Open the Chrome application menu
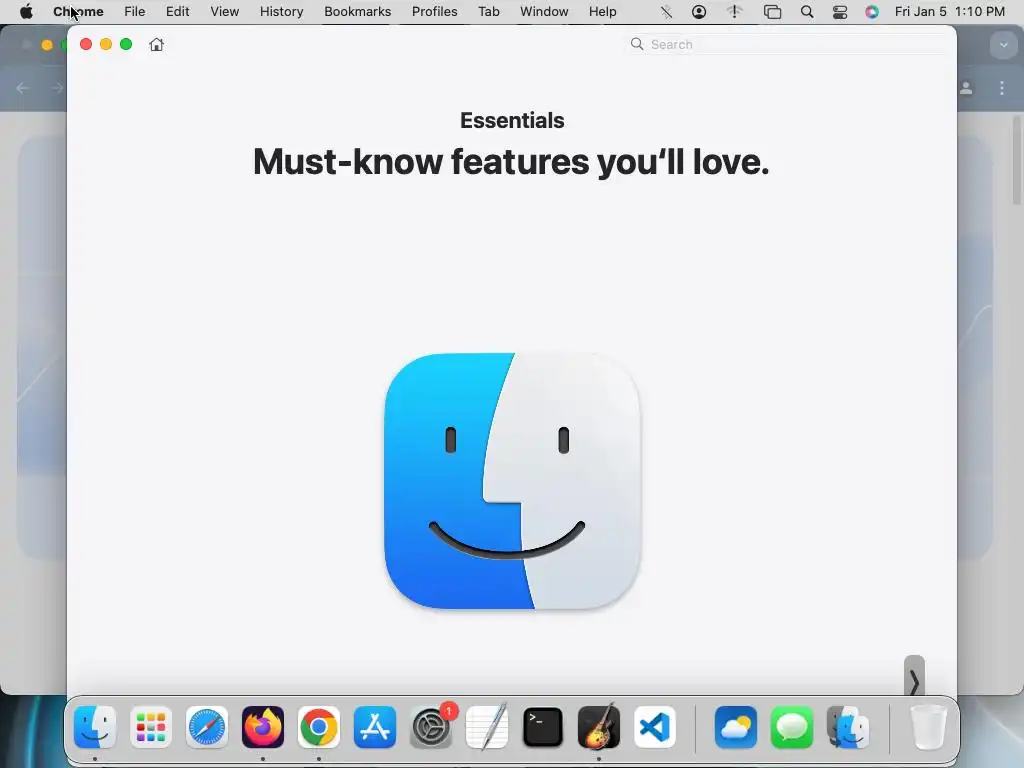The width and height of the screenshot is (1024, 768). tap(78, 12)
